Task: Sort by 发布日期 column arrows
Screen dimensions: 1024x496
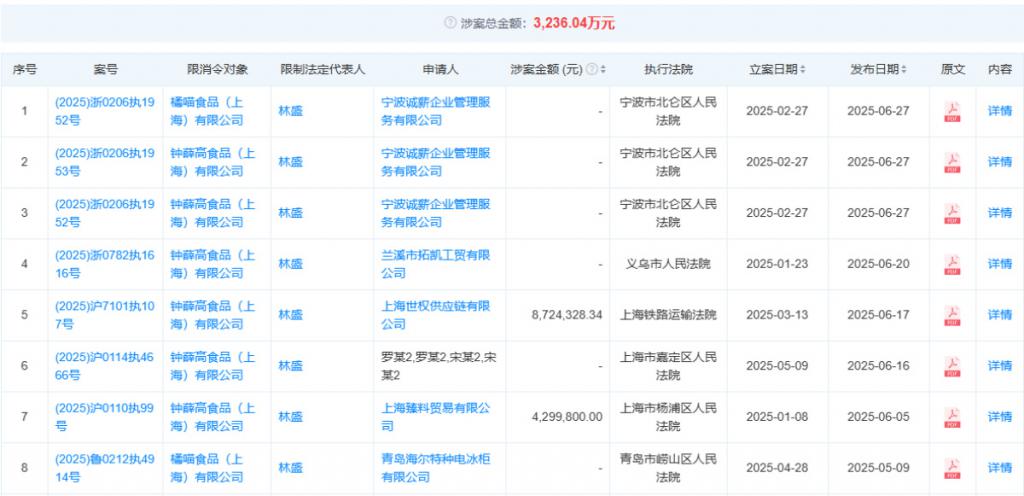Action: click(x=904, y=70)
